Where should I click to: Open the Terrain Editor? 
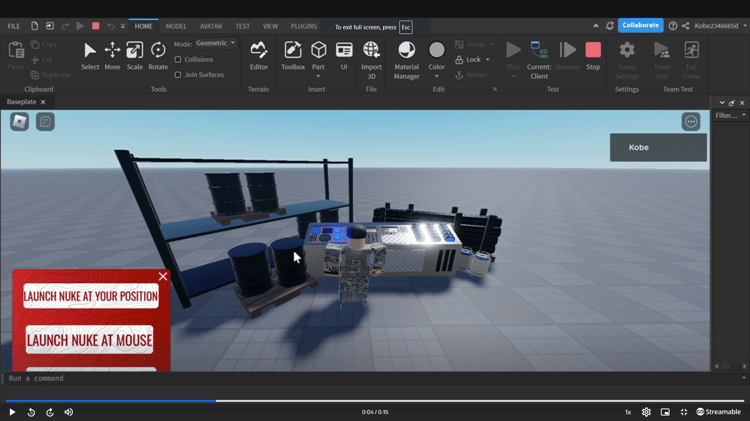[x=259, y=56]
